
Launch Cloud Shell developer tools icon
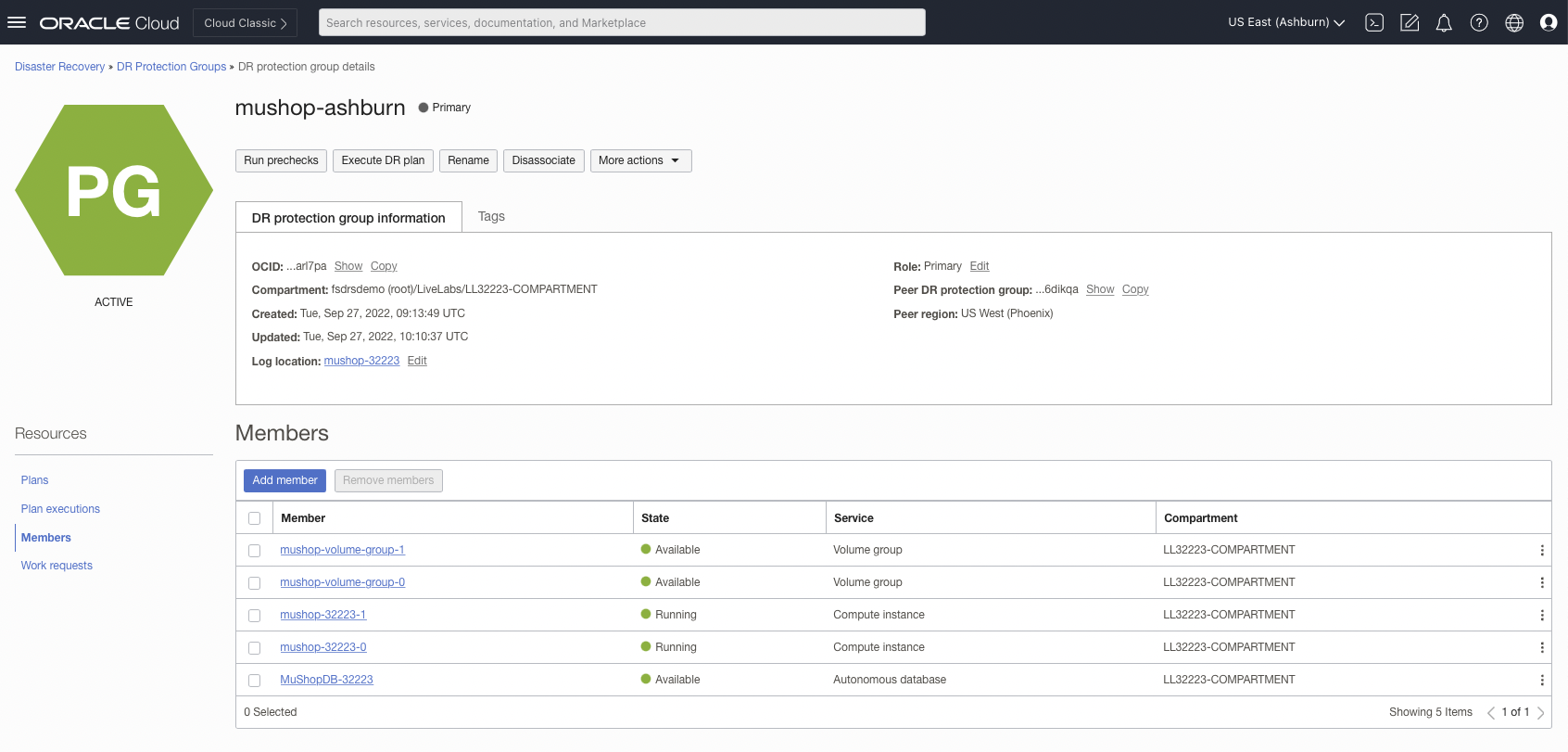[1374, 22]
